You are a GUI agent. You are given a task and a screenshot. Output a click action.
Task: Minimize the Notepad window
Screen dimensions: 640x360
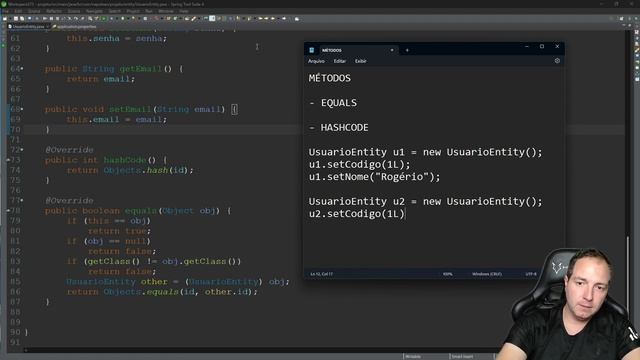527,47
